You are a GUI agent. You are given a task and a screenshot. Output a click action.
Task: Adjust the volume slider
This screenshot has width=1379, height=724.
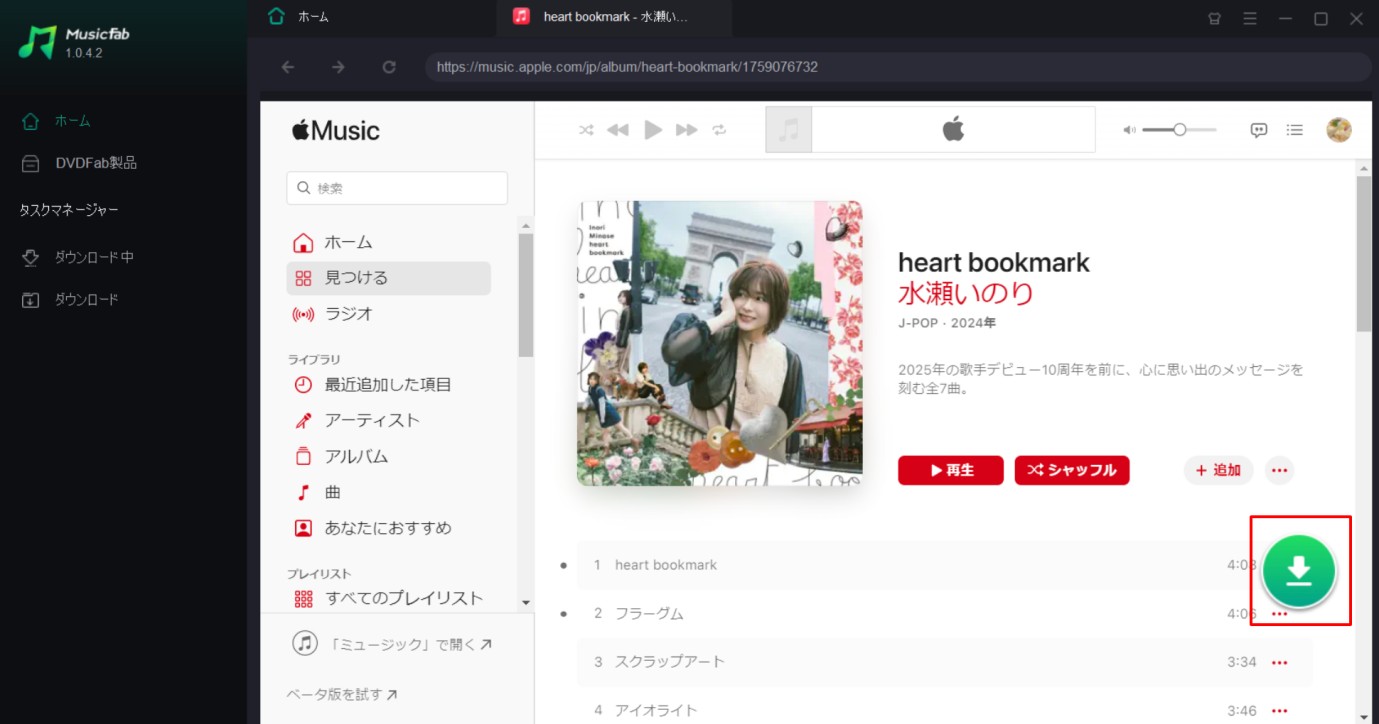[x=1180, y=130]
